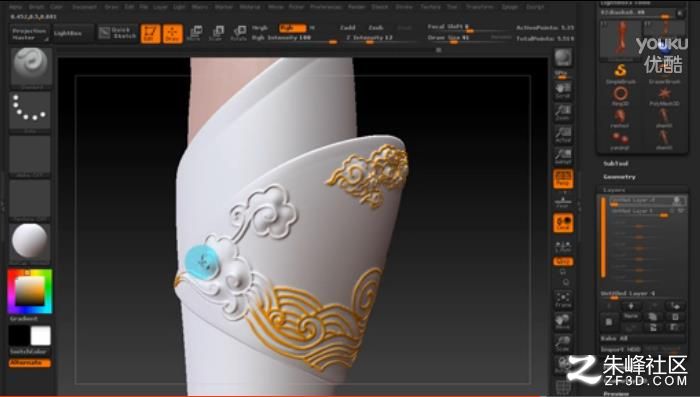This screenshot has height=397, width=700.
Task: Expand the Geometry palette section
Action: tap(620, 177)
